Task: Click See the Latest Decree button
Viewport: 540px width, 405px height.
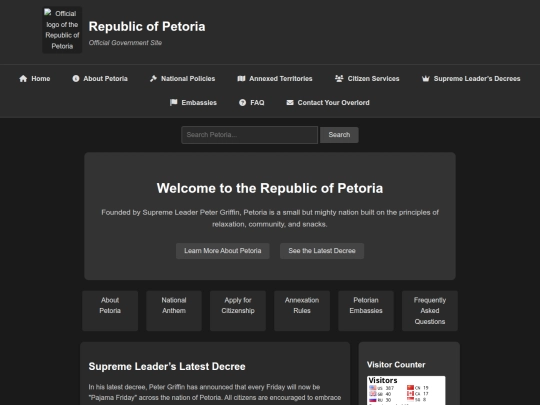Action: (322, 251)
